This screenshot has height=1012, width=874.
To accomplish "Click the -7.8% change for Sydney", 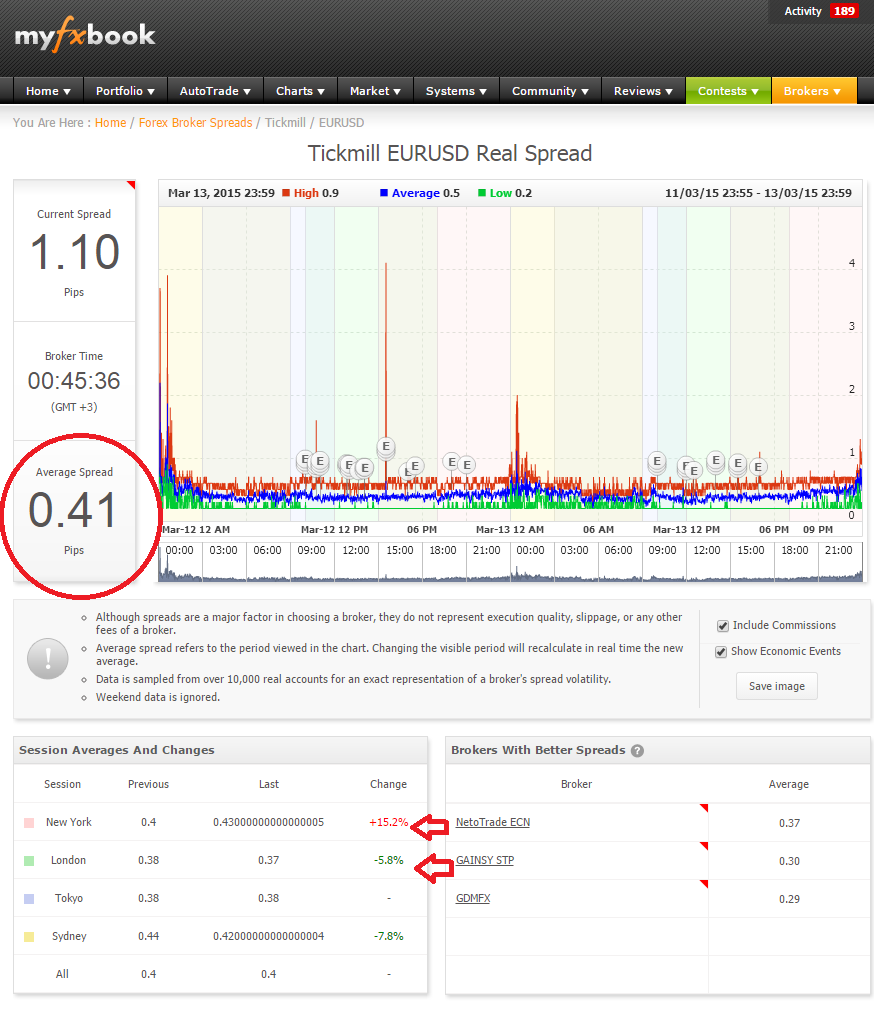I will click(389, 936).
